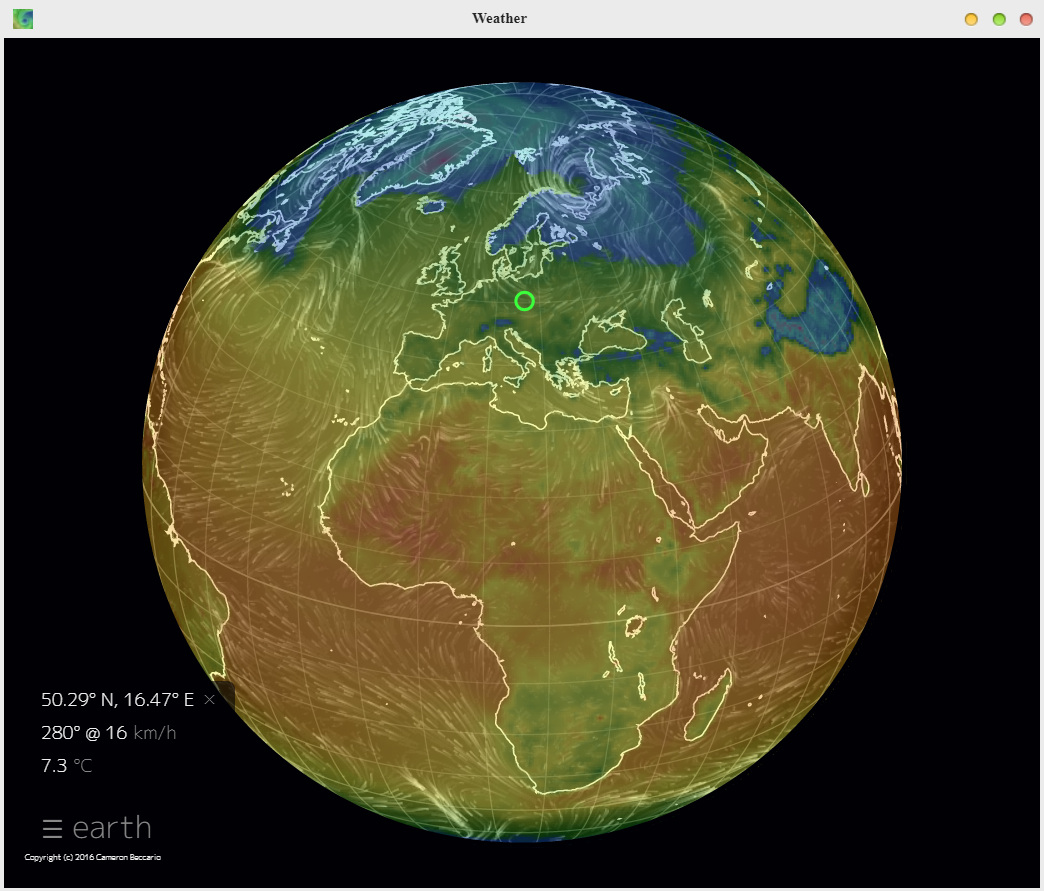Viewport: 1044px width, 891px height.
Task: Click the "earth" title text
Action: pos(112,828)
